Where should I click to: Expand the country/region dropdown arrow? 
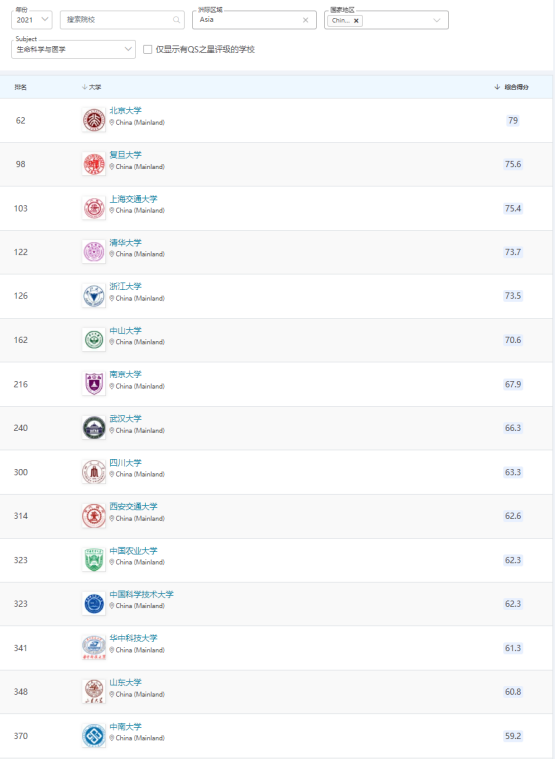coord(436,20)
